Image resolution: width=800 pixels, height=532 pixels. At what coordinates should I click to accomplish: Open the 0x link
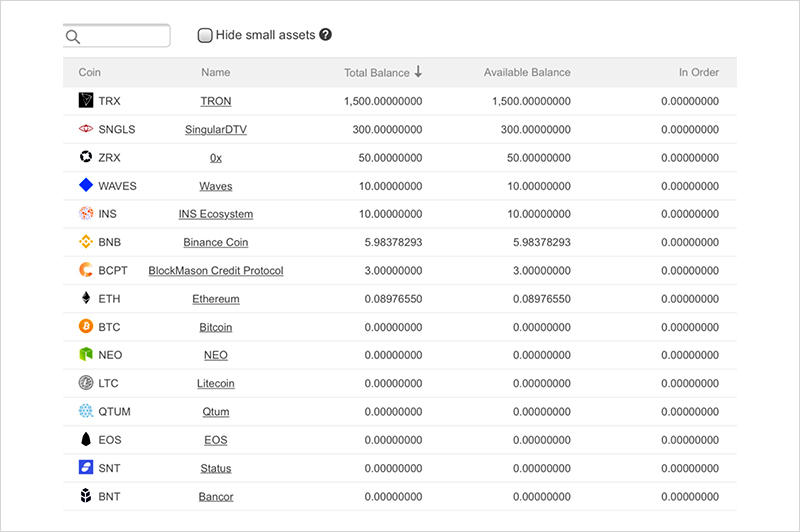[x=216, y=158]
